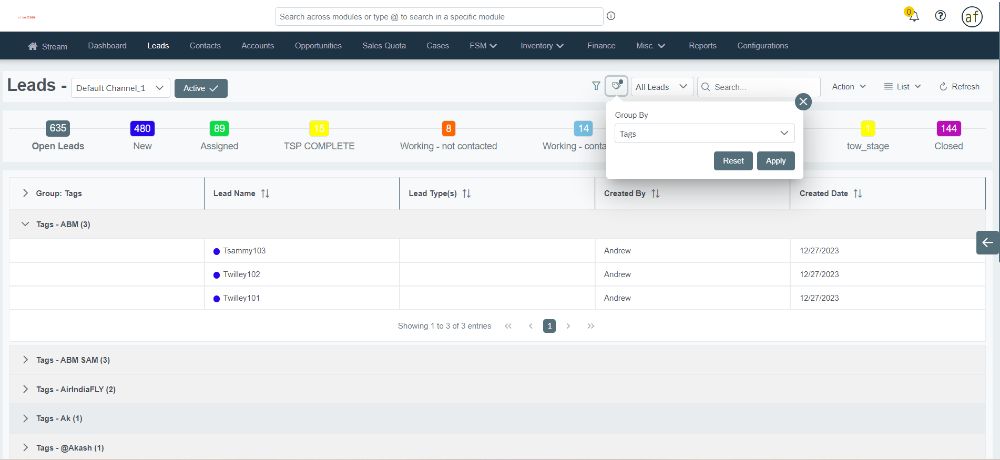Go to Opportunities in the navigation bar

[x=318, y=46]
